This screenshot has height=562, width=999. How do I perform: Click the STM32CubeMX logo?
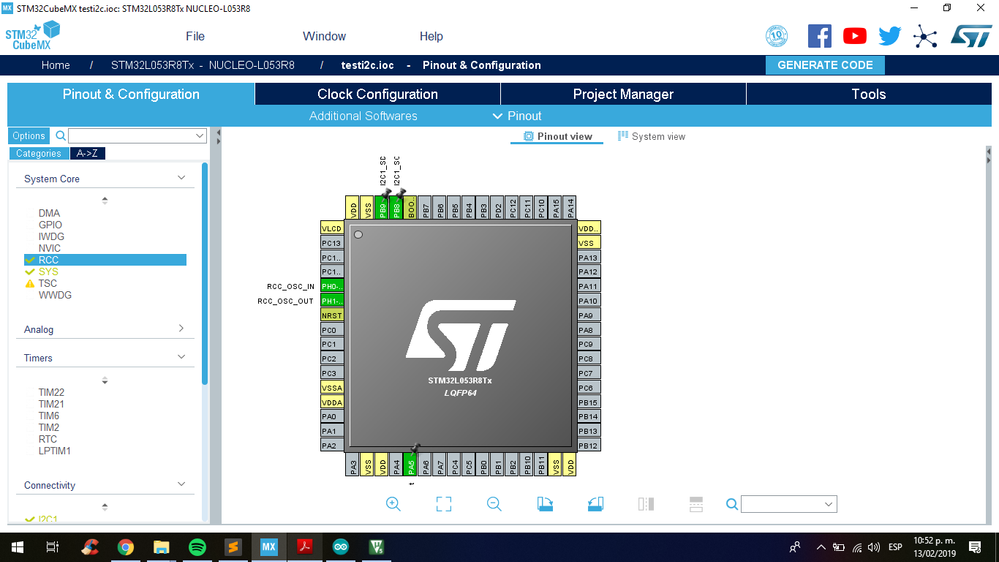point(32,36)
